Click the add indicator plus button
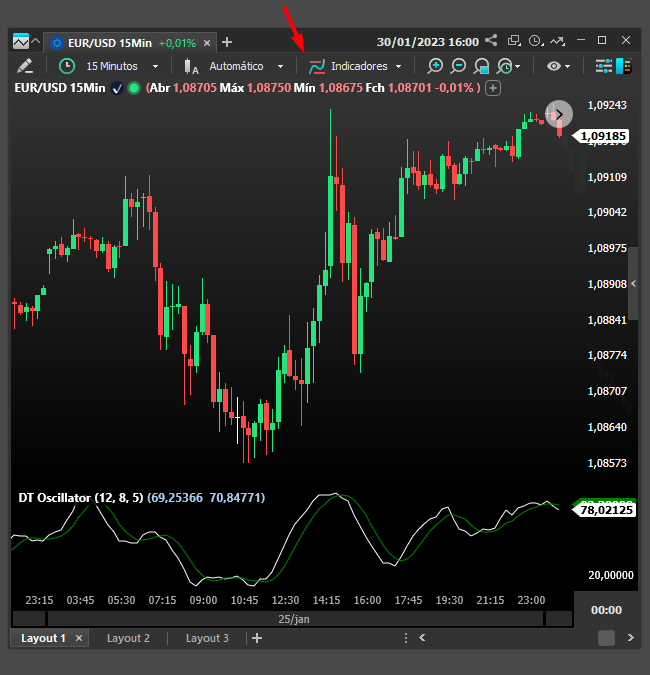The image size is (650, 675). (x=493, y=88)
